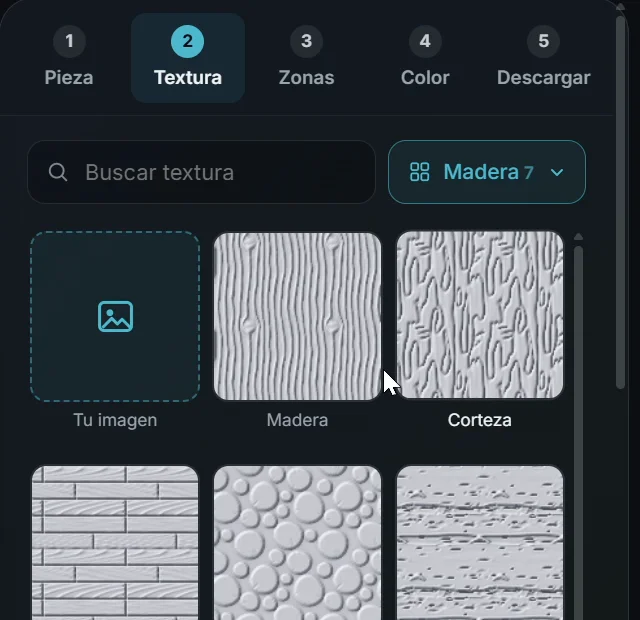Choose the wood planks texture thumbnail
The image size is (640, 620).
[x=115, y=543]
